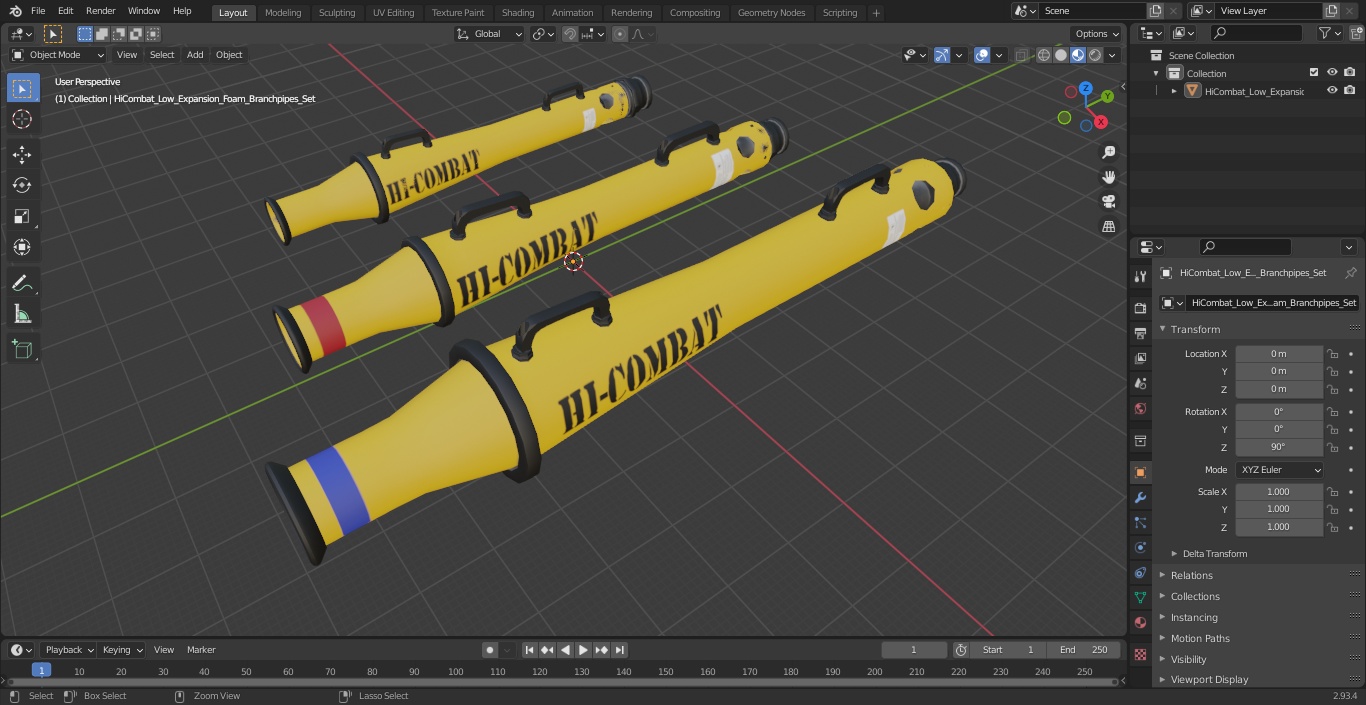
Task: Open the Object Data properties tab
Action: (1140, 597)
